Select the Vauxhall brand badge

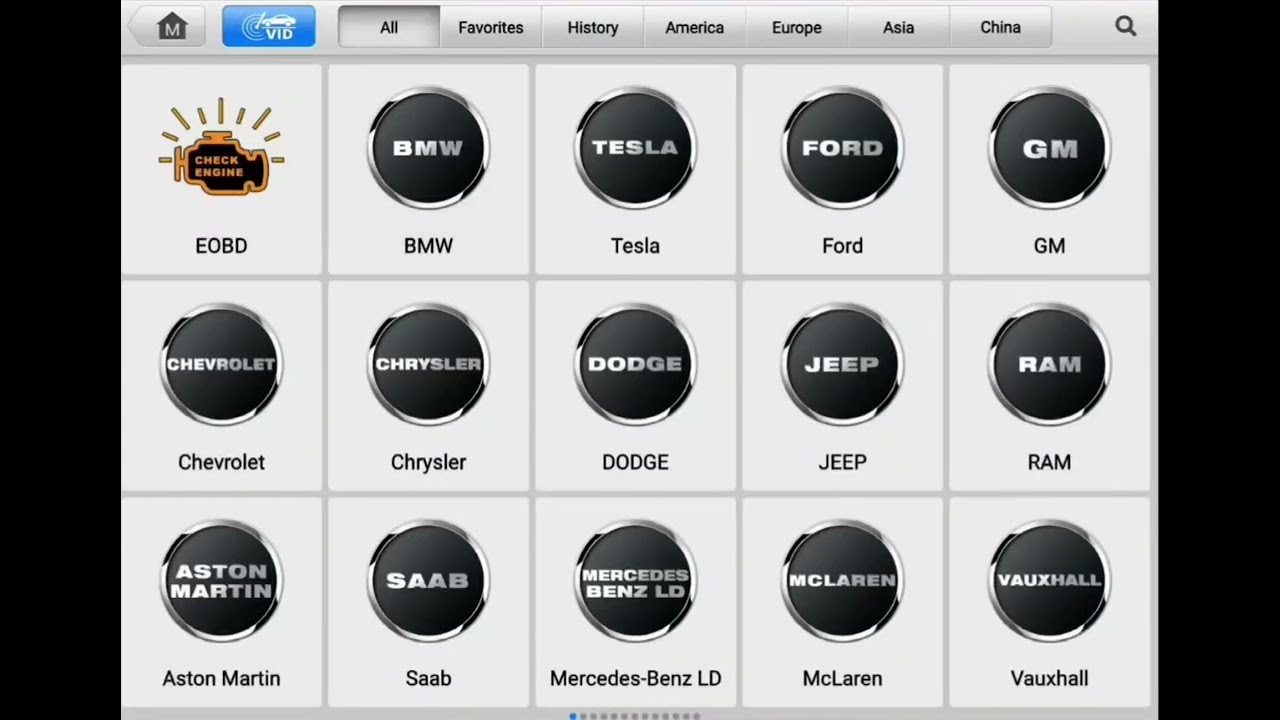click(1049, 581)
